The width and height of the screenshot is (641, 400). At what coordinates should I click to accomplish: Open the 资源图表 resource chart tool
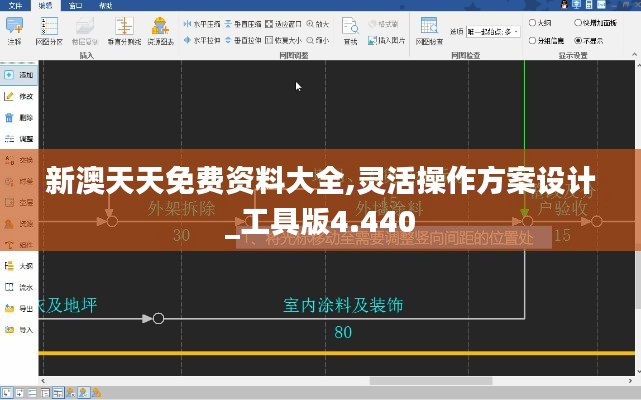160,31
